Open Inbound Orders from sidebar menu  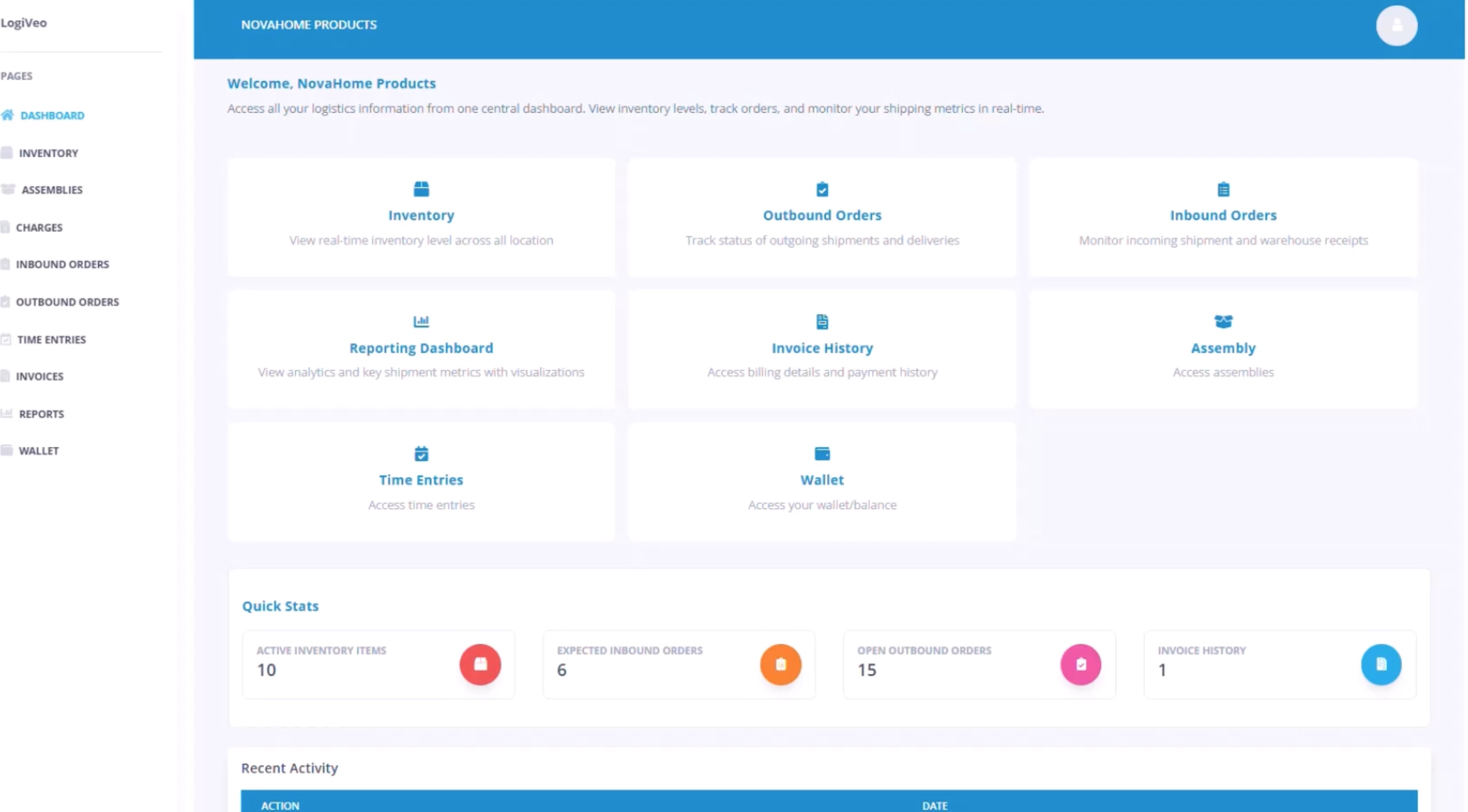(62, 264)
